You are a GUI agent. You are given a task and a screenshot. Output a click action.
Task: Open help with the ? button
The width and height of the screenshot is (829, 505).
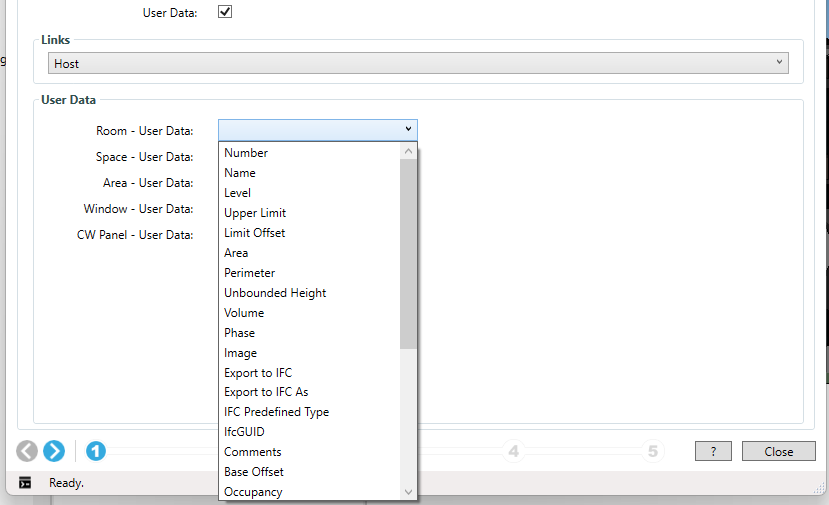coord(713,451)
